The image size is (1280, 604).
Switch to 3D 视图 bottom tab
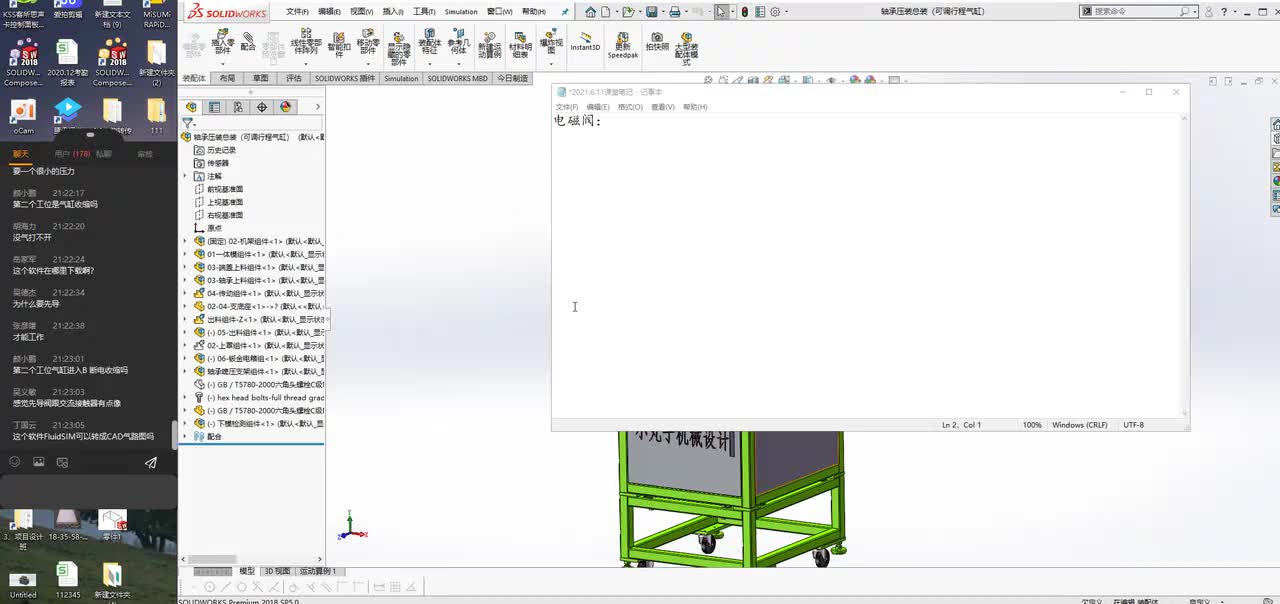[276, 571]
